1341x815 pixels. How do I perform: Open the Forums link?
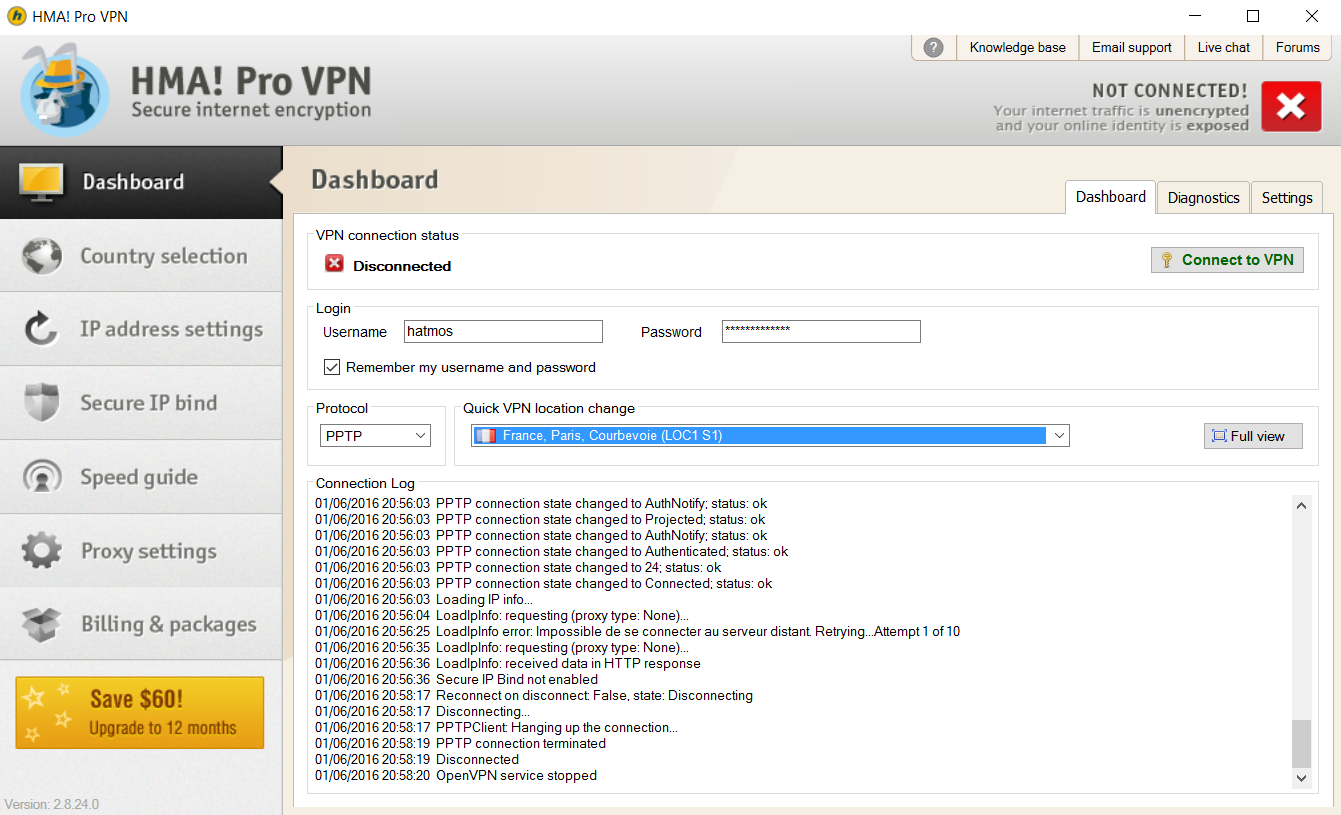[1297, 47]
